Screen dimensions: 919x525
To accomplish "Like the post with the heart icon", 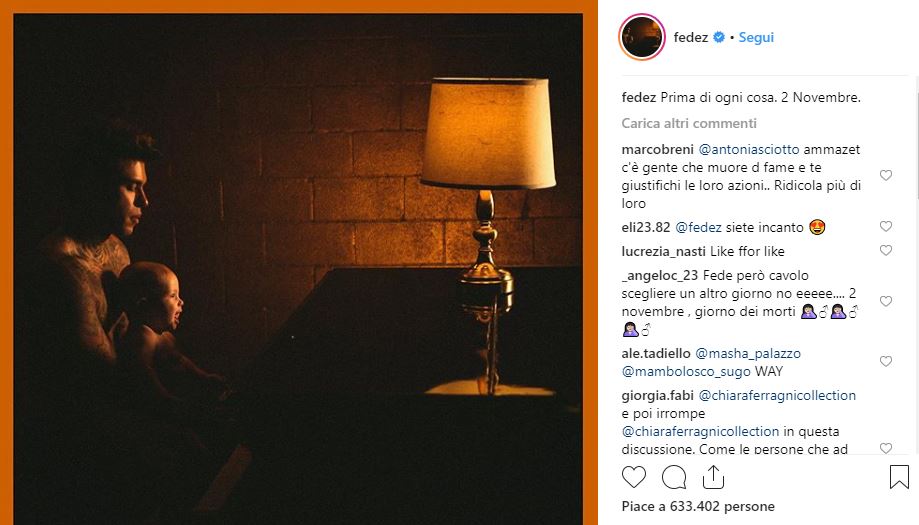I will click(x=634, y=477).
